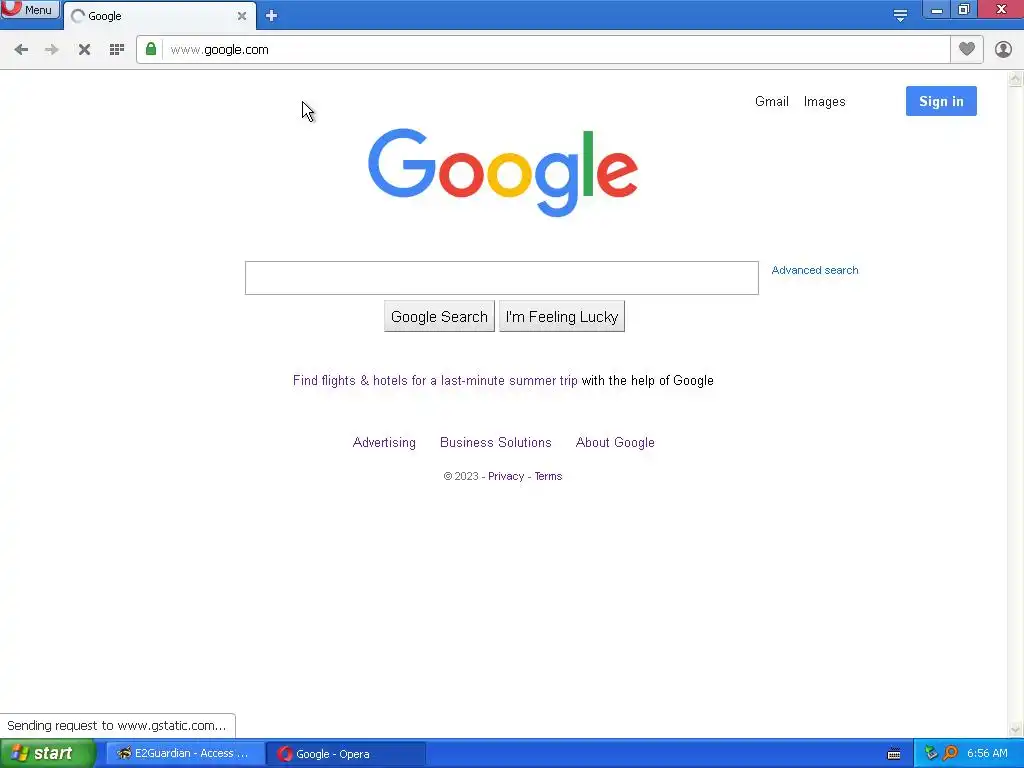
Task: Open the Gmail link
Action: [772, 101]
